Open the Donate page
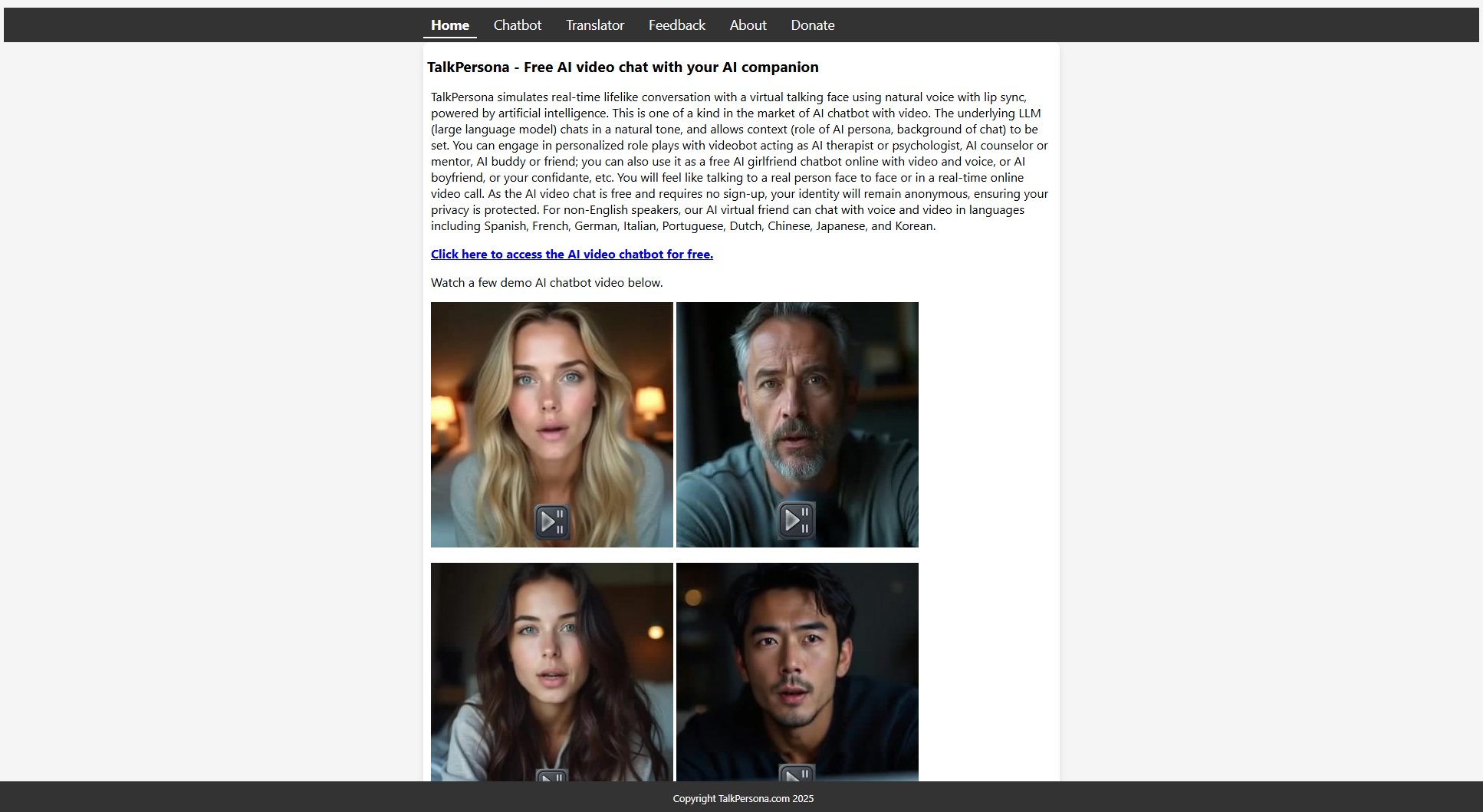This screenshot has width=1483, height=812. [x=812, y=25]
